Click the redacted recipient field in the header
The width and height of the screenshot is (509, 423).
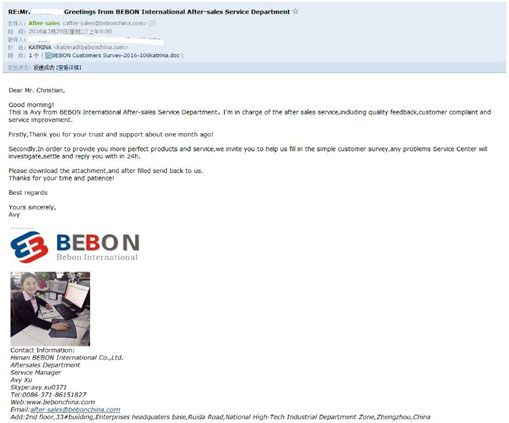coord(96,40)
